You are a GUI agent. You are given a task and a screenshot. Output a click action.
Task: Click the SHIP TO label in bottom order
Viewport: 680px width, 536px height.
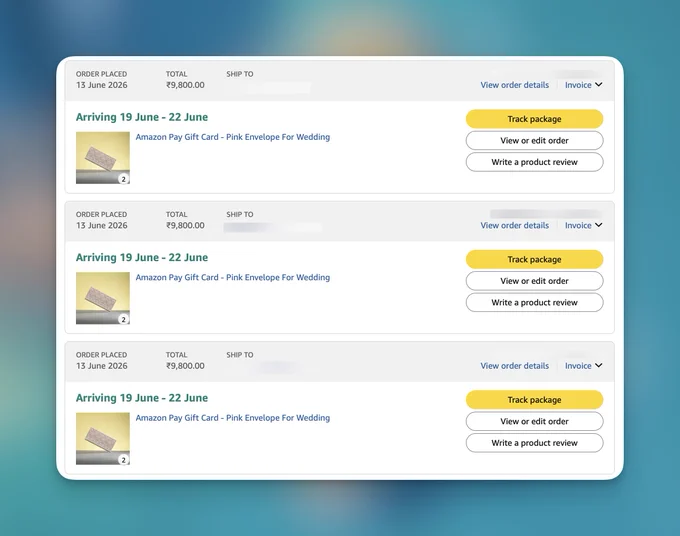[x=240, y=355]
